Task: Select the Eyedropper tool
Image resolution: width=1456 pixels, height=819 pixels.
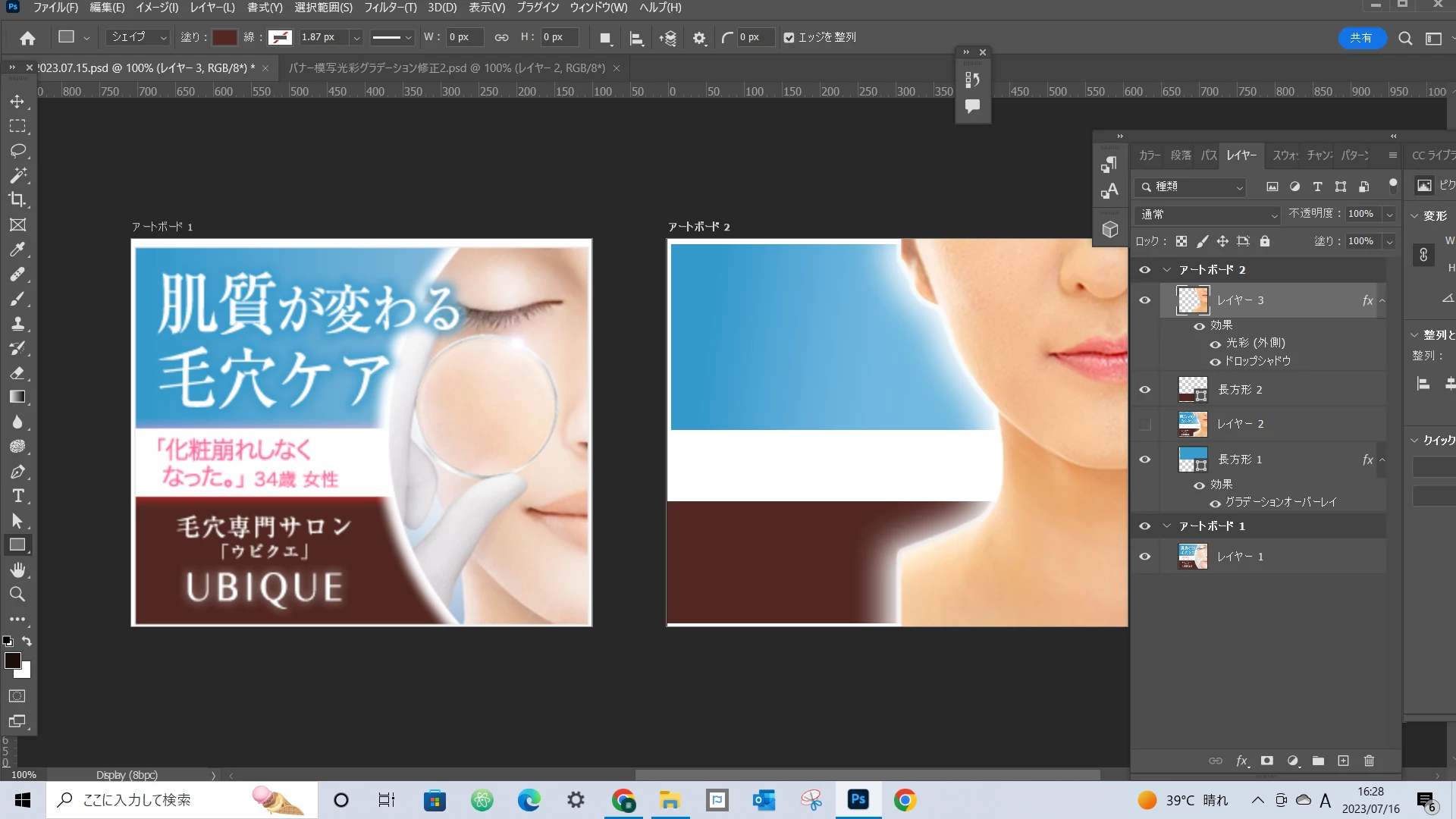Action: (17, 249)
